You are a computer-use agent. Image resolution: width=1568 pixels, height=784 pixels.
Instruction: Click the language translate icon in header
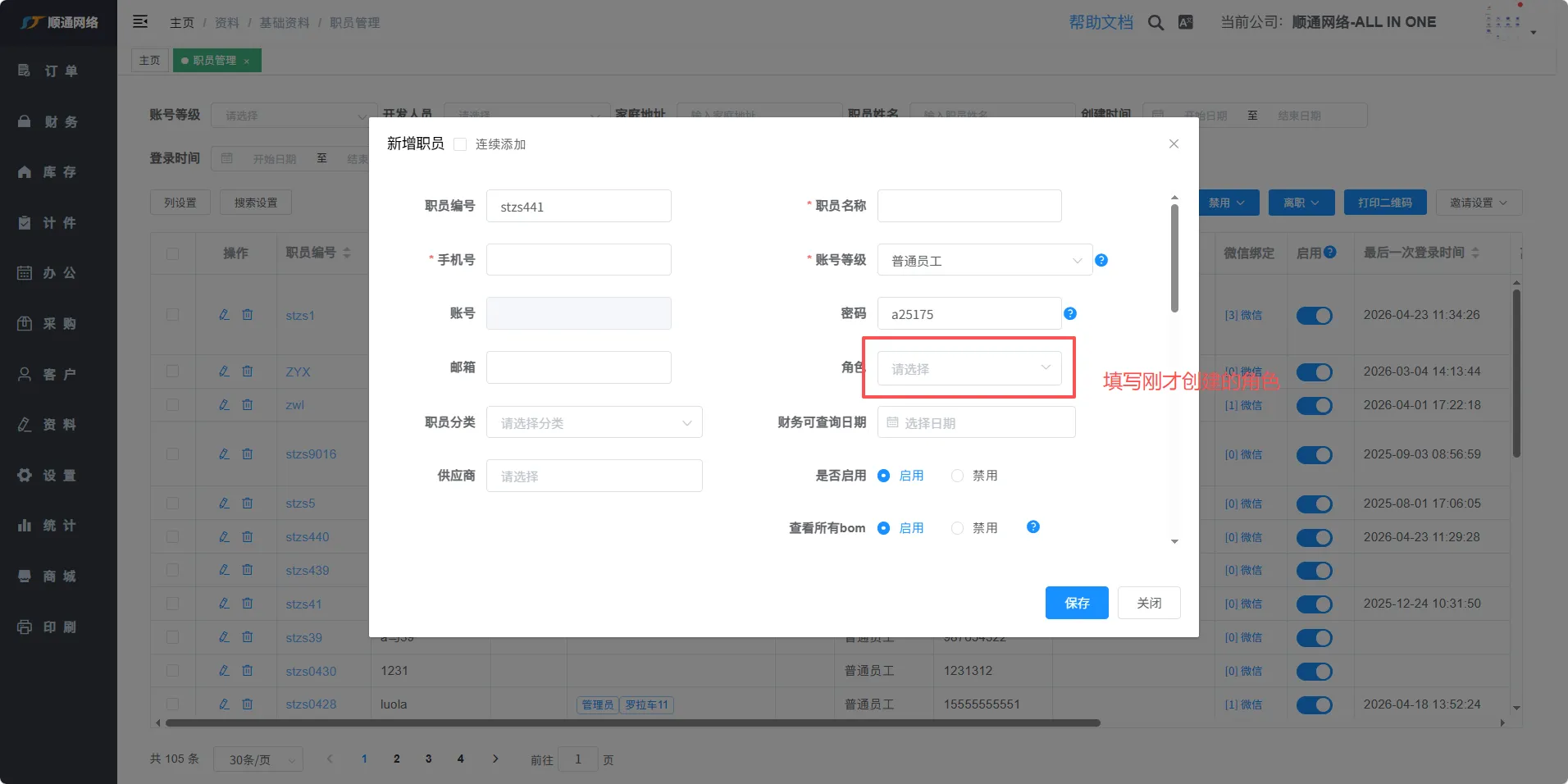[1186, 23]
